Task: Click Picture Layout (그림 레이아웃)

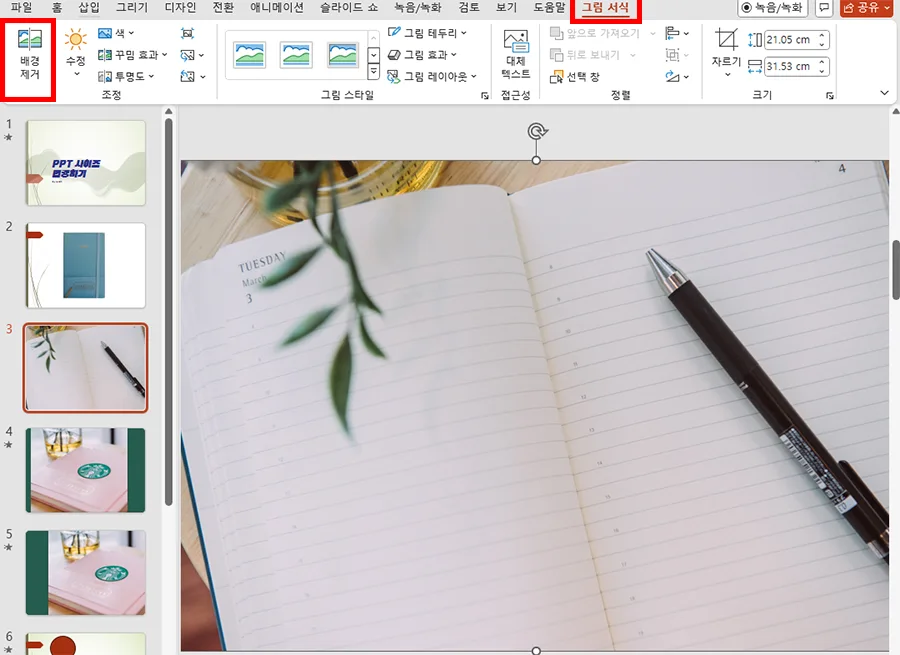Action: [424, 75]
